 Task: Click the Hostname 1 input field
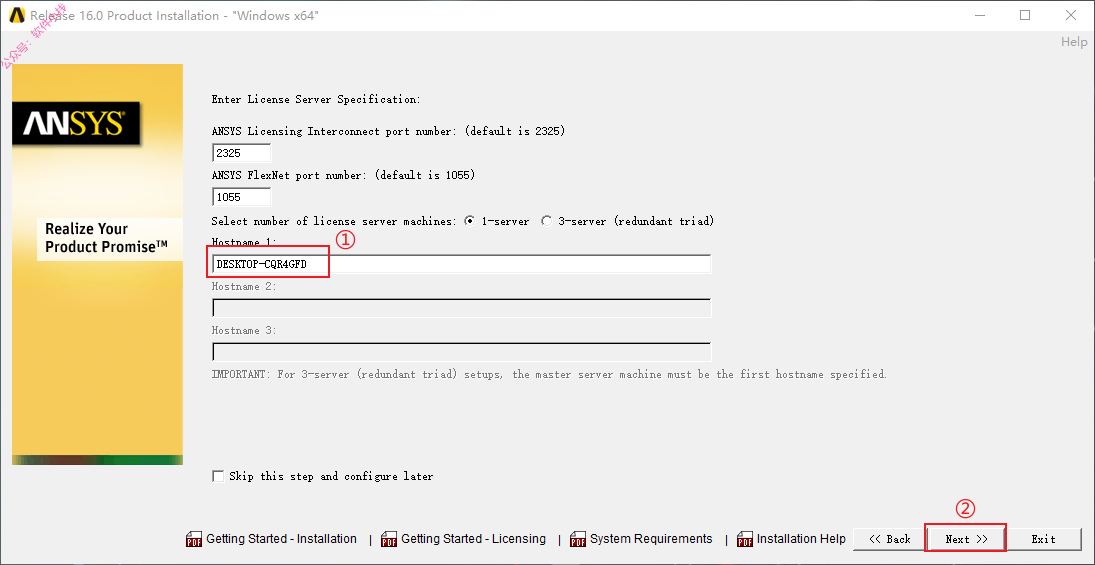[x=461, y=265]
